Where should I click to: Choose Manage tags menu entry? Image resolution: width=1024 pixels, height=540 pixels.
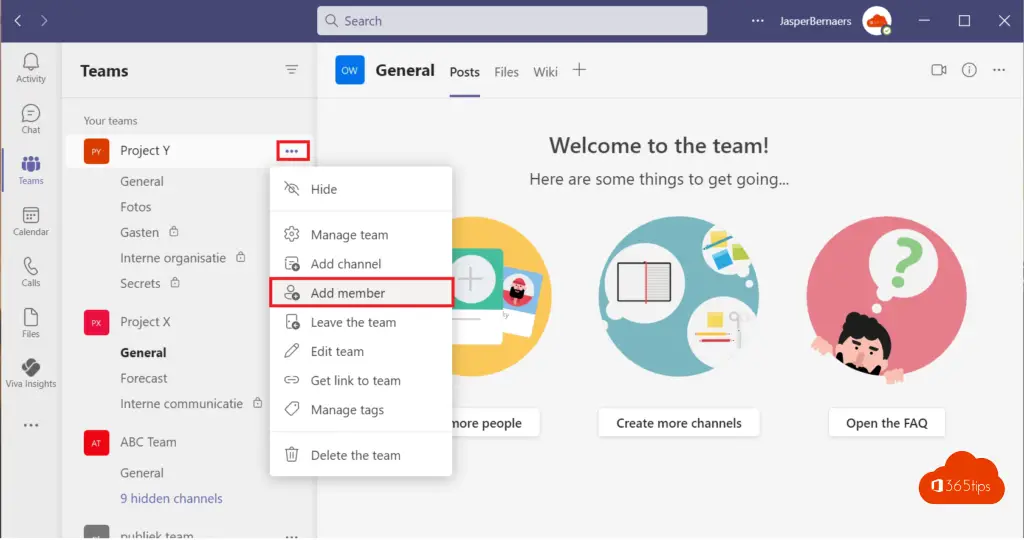pos(360,410)
